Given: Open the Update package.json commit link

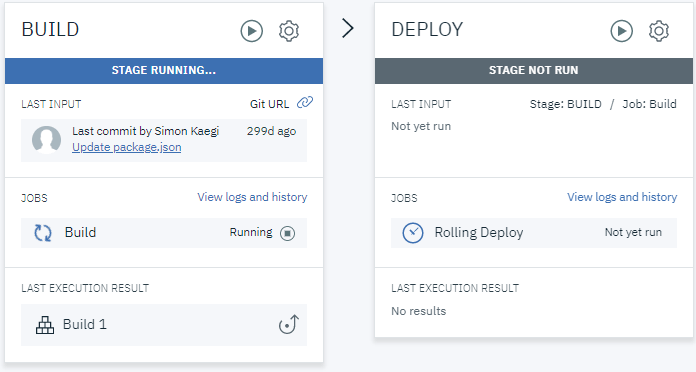Looking at the screenshot, I should (127, 147).
